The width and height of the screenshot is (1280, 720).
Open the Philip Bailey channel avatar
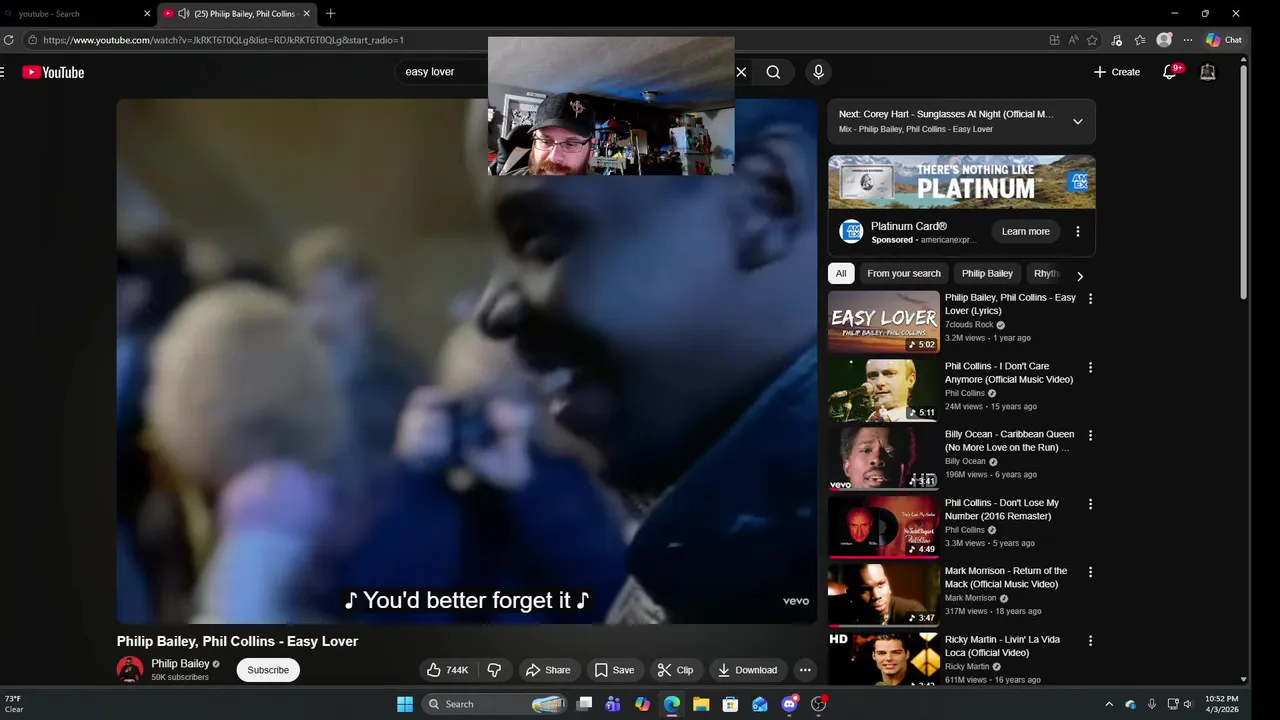(x=130, y=669)
